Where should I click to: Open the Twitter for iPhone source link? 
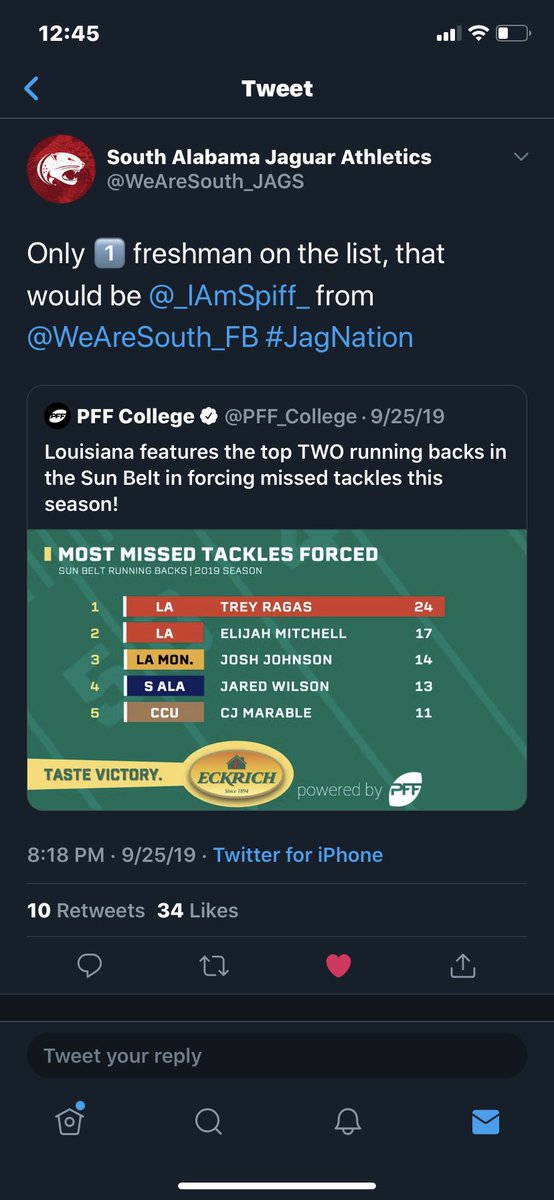[298, 855]
